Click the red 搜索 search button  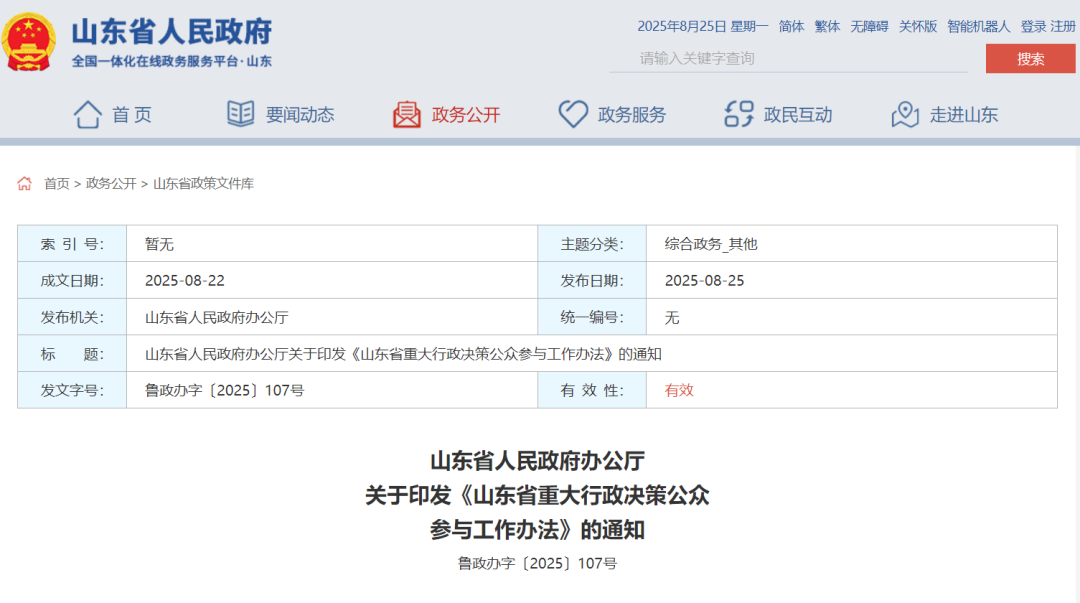[x=1030, y=59]
